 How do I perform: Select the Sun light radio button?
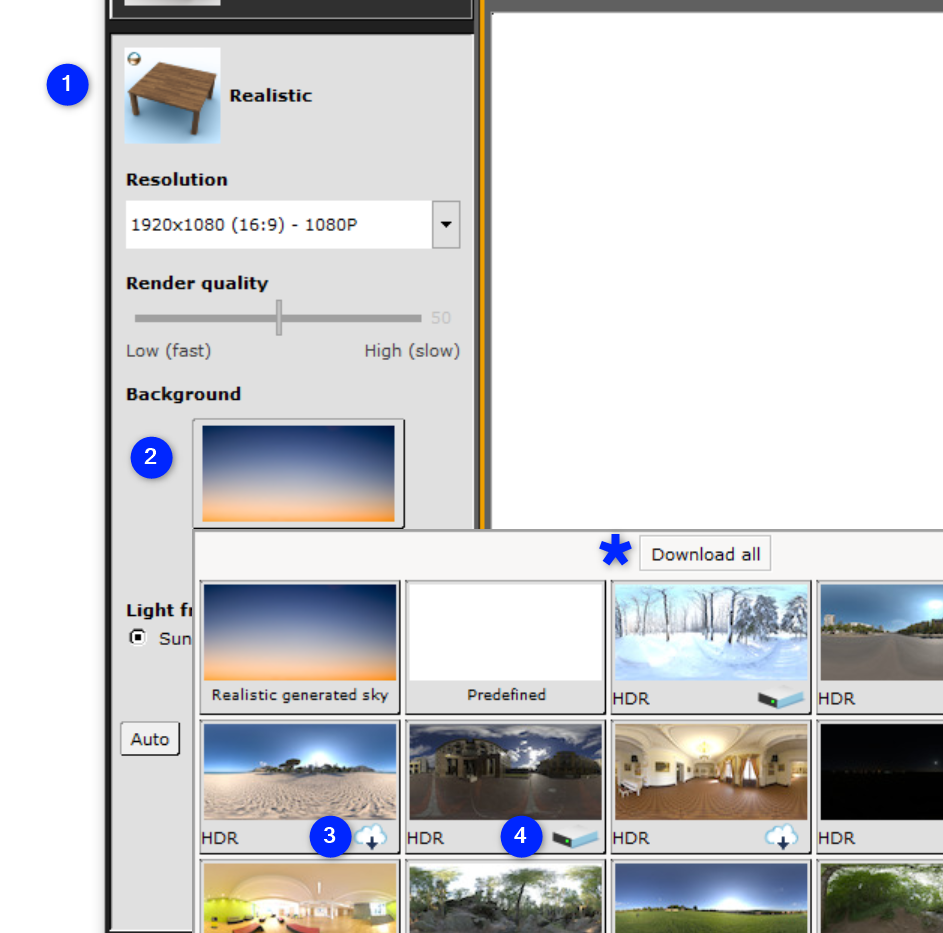coord(138,637)
